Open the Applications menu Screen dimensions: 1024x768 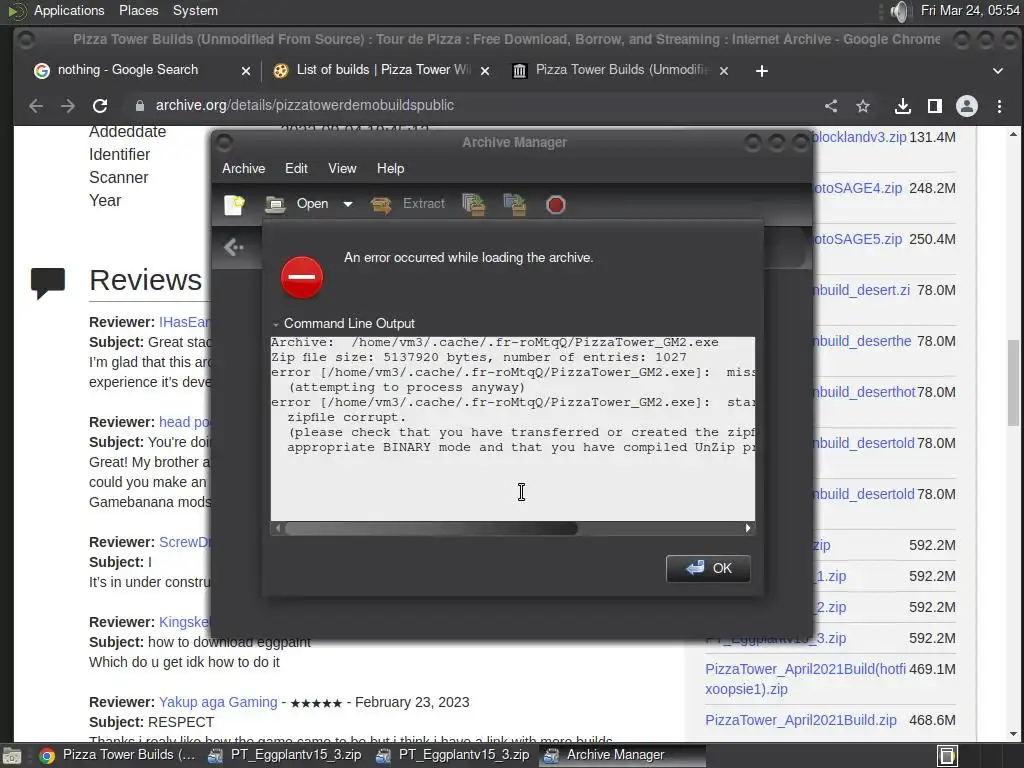click(x=69, y=10)
